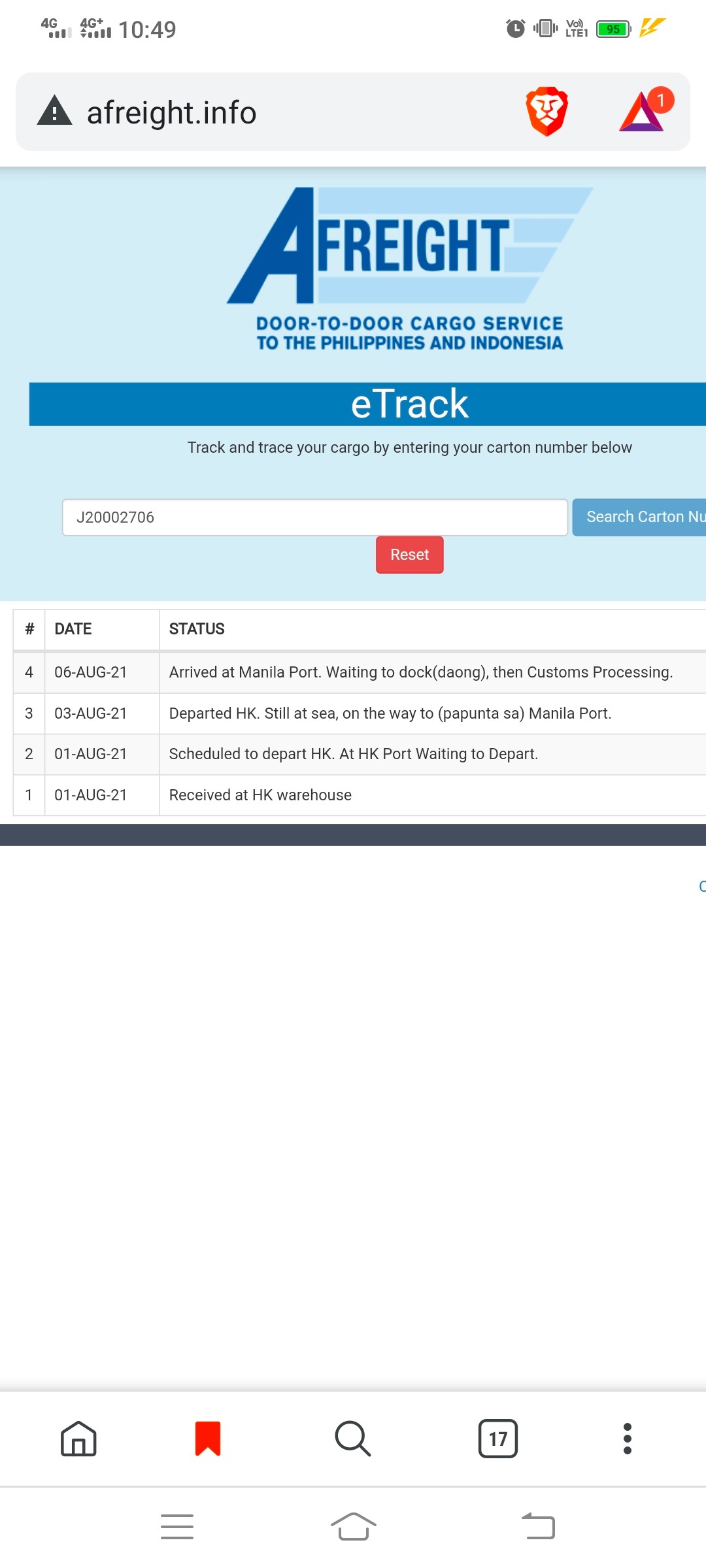This screenshot has width=706, height=1568.
Task: Select row number 4 cell
Action: (29, 672)
